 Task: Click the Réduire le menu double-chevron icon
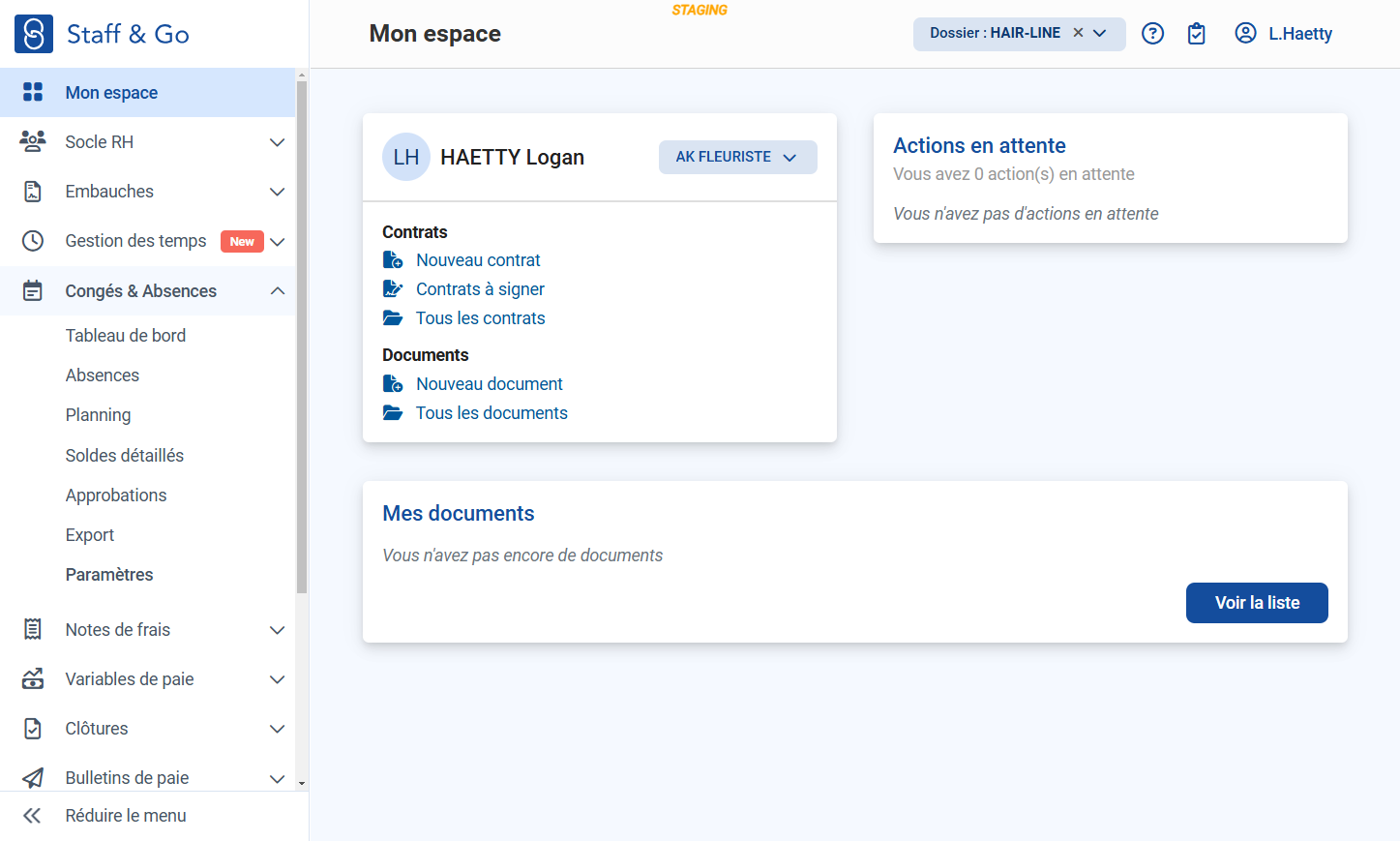click(32, 816)
